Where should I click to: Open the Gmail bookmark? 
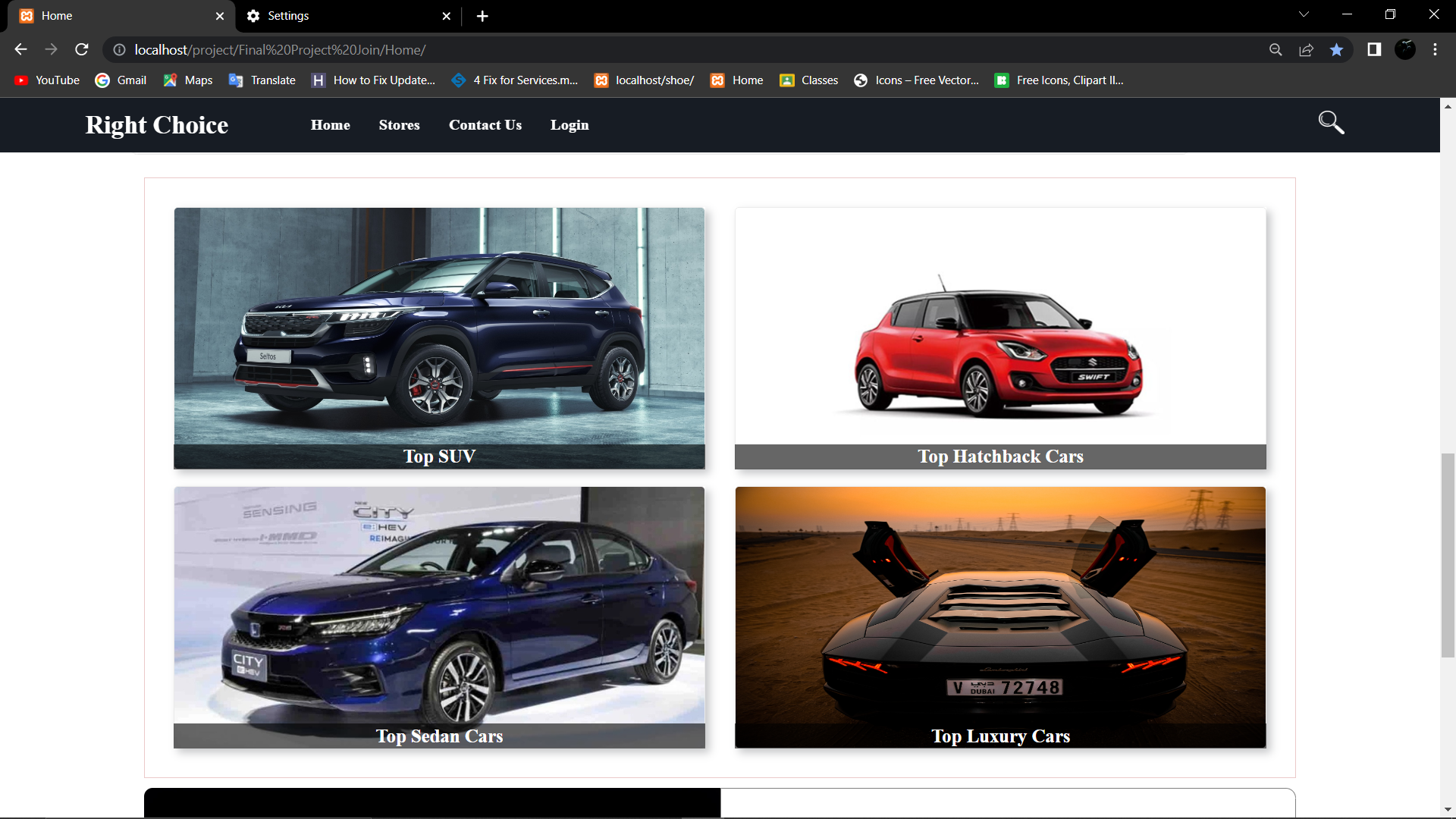121,80
